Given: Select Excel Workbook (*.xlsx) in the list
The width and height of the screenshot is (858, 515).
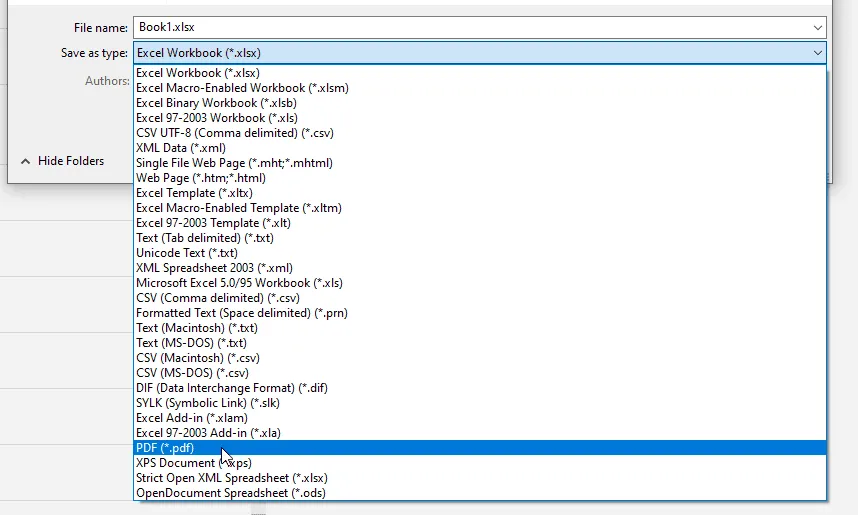Looking at the screenshot, I should 479,73.
